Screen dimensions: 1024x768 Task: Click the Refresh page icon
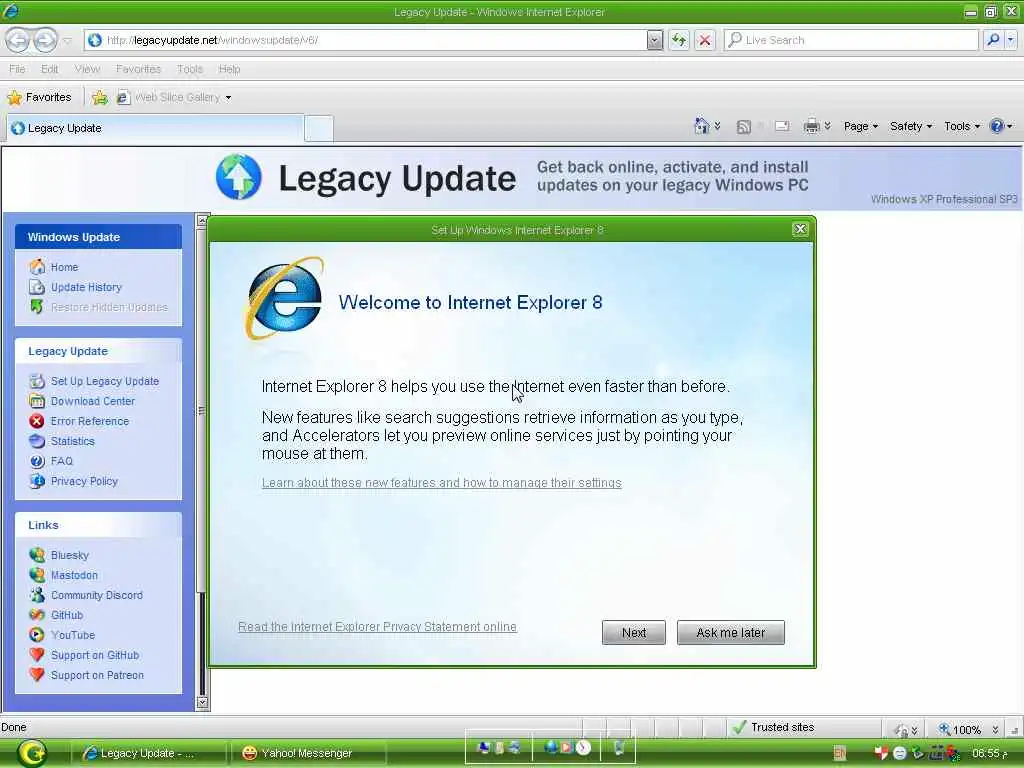(x=679, y=40)
